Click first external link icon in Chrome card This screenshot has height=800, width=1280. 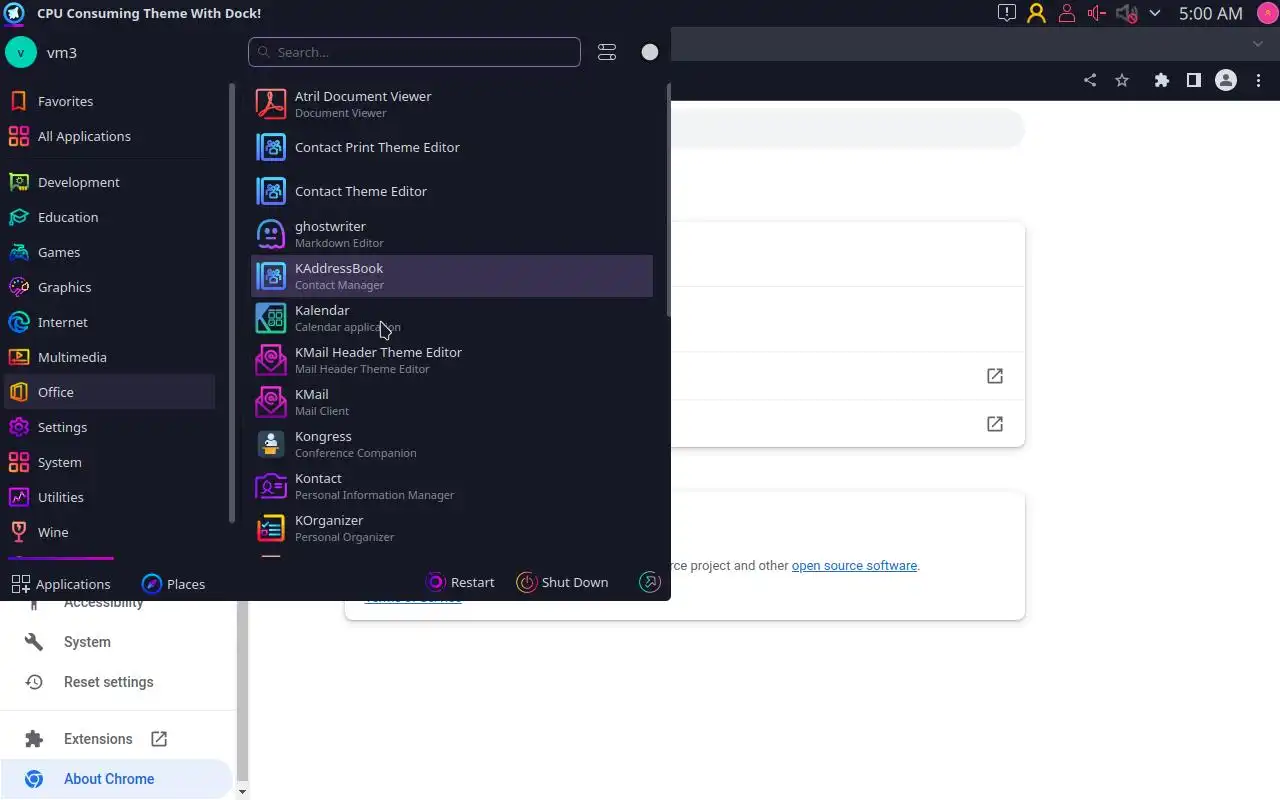995,376
